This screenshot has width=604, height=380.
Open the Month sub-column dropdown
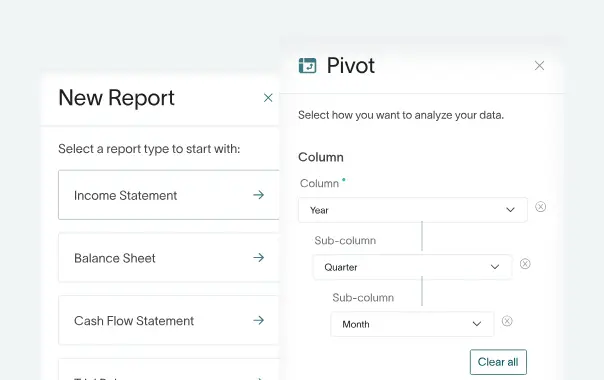point(412,324)
